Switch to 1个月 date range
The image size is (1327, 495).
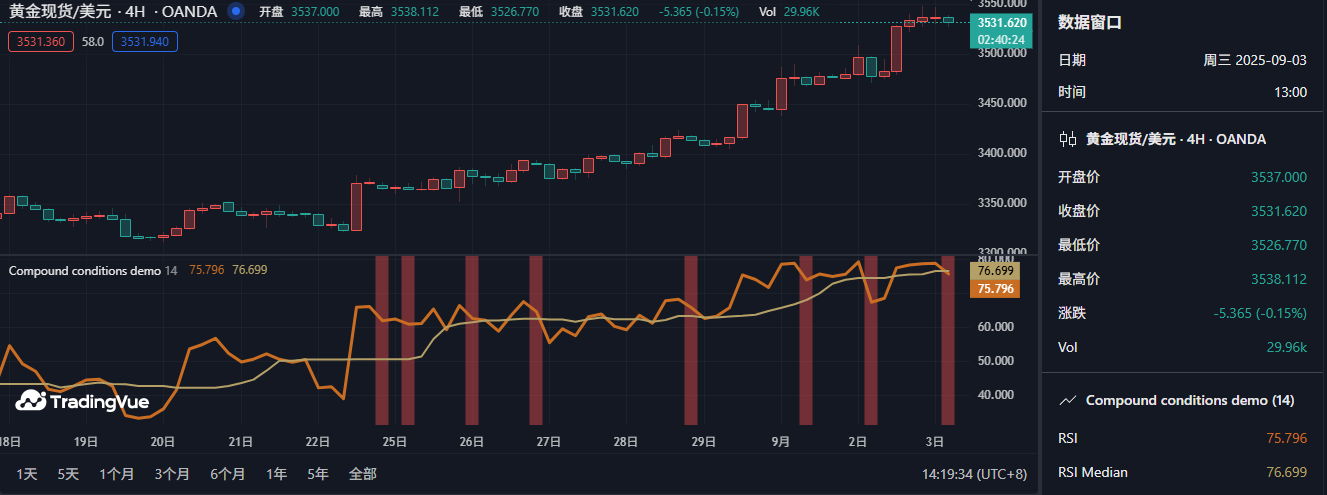116,474
